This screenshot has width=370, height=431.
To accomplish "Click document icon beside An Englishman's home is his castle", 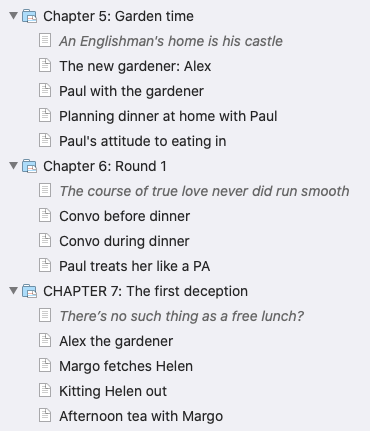I will pyautogui.click(x=45, y=41).
